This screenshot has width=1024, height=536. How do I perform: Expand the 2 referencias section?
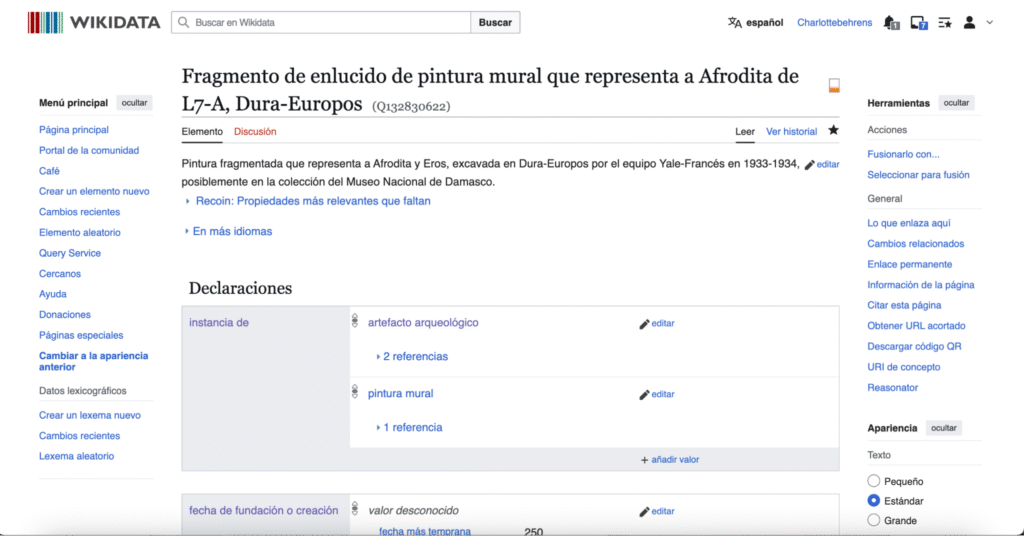[414, 356]
